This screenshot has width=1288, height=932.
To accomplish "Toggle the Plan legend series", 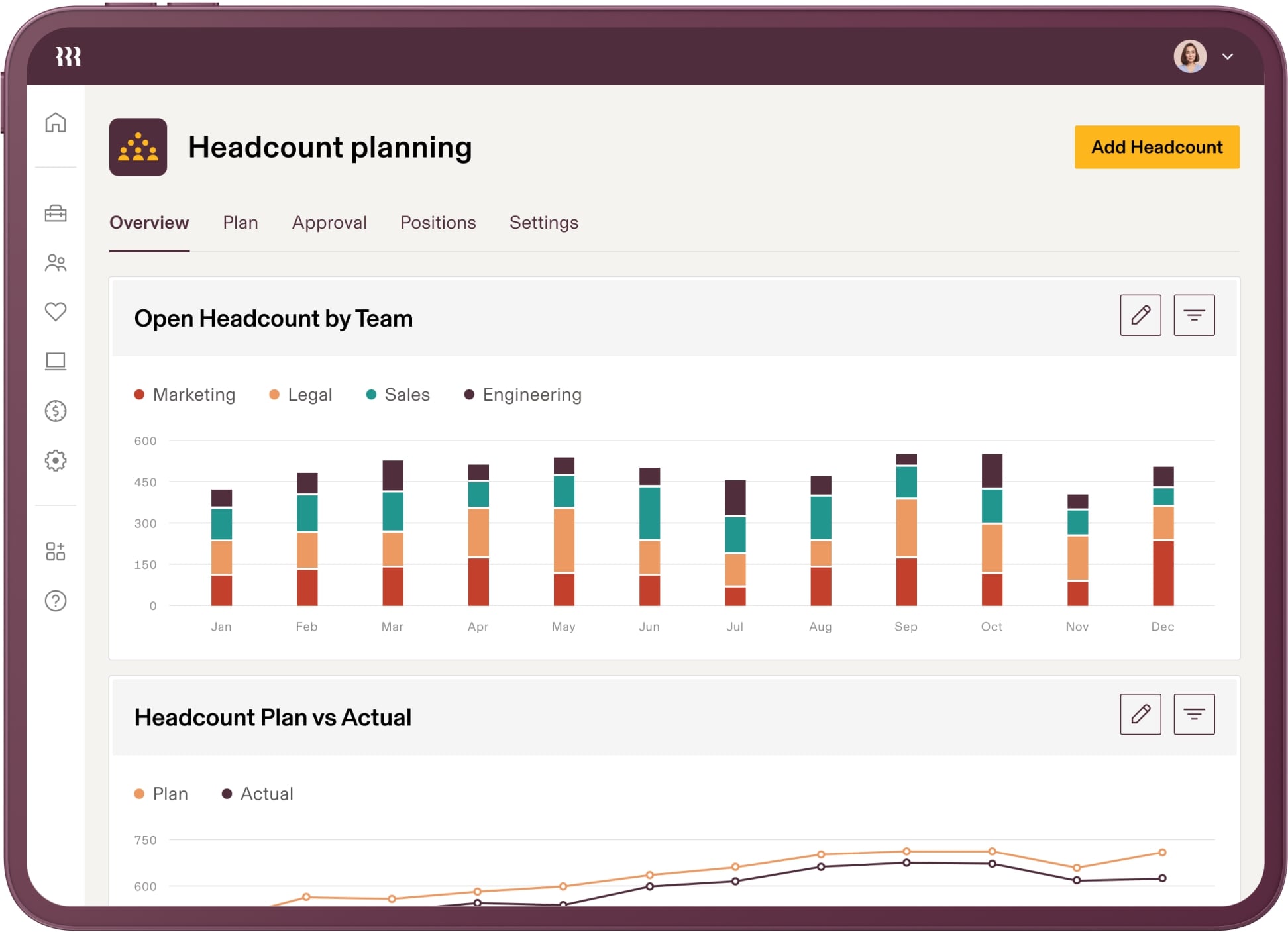I will [161, 794].
